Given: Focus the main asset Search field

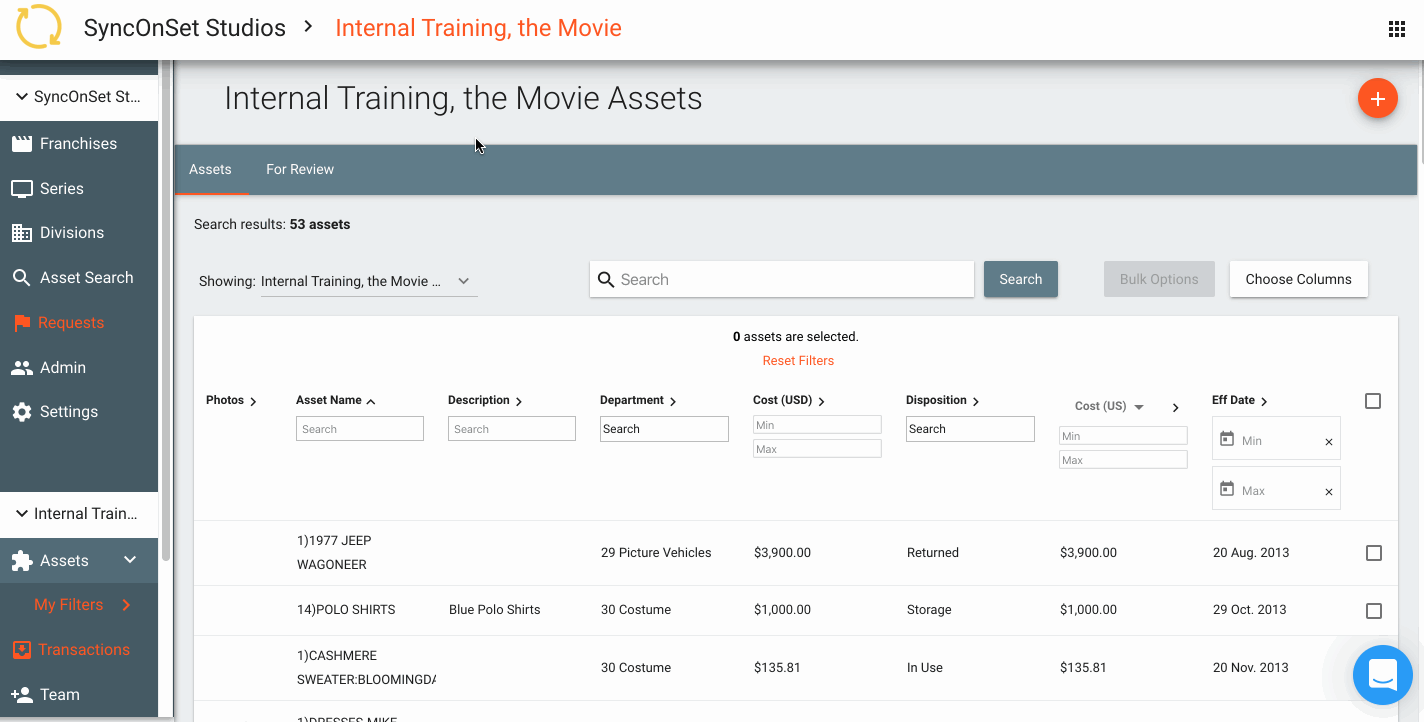Looking at the screenshot, I should (x=782, y=280).
